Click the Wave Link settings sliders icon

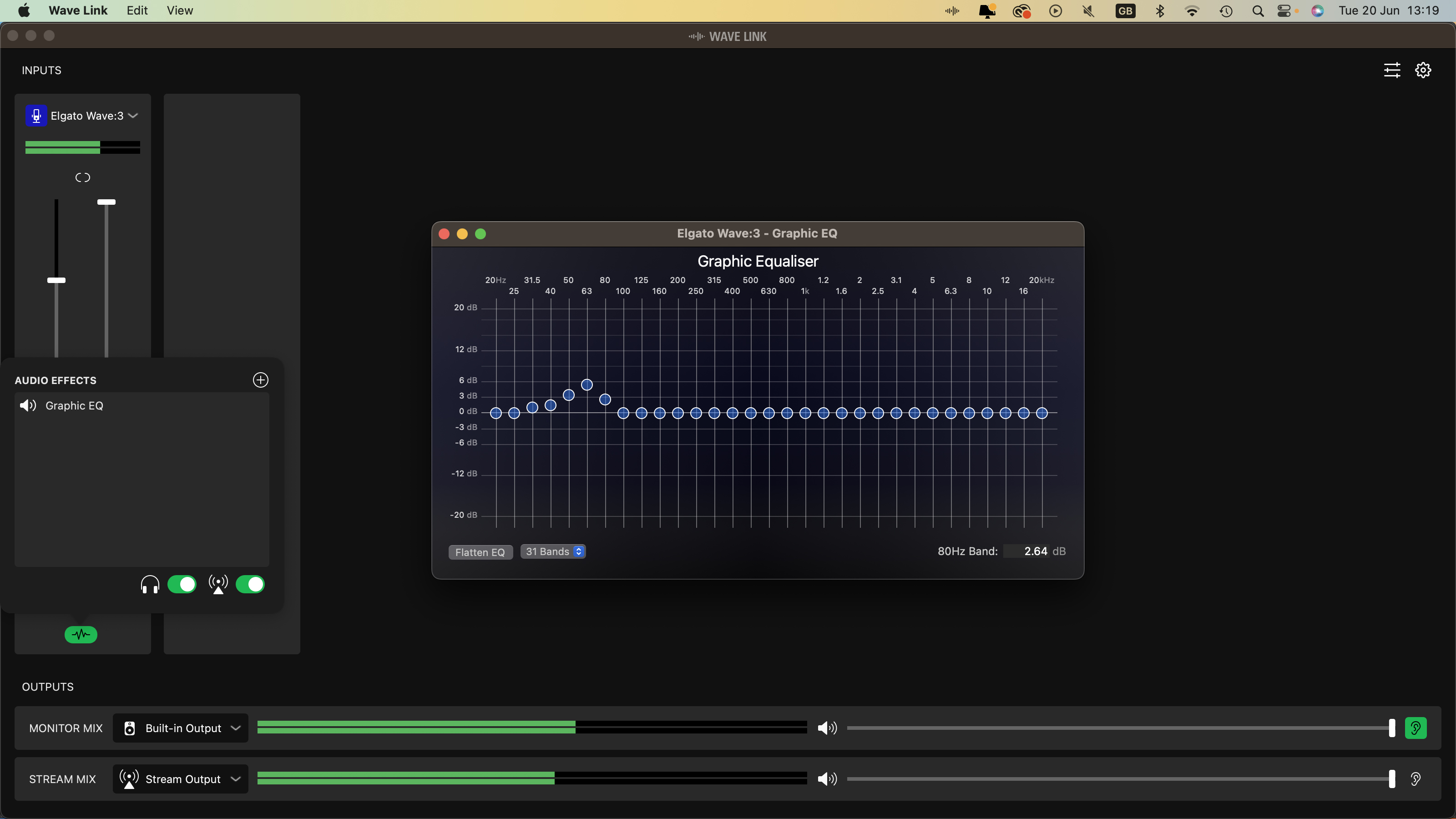pyautogui.click(x=1392, y=70)
